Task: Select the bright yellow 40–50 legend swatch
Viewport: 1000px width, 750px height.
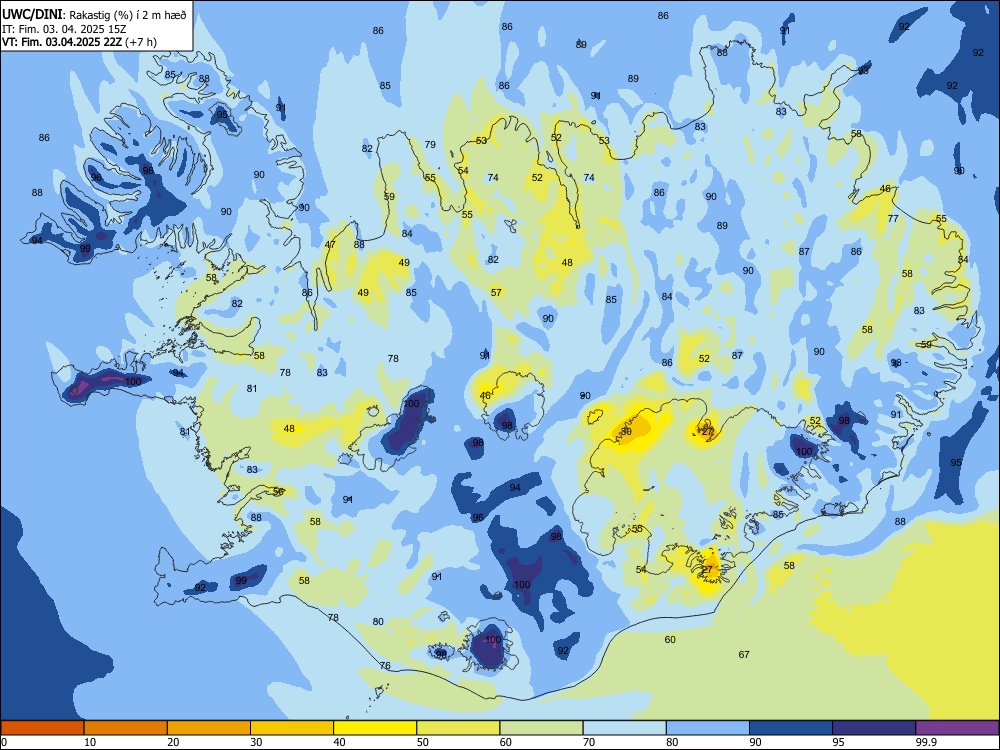Action: (x=375, y=728)
